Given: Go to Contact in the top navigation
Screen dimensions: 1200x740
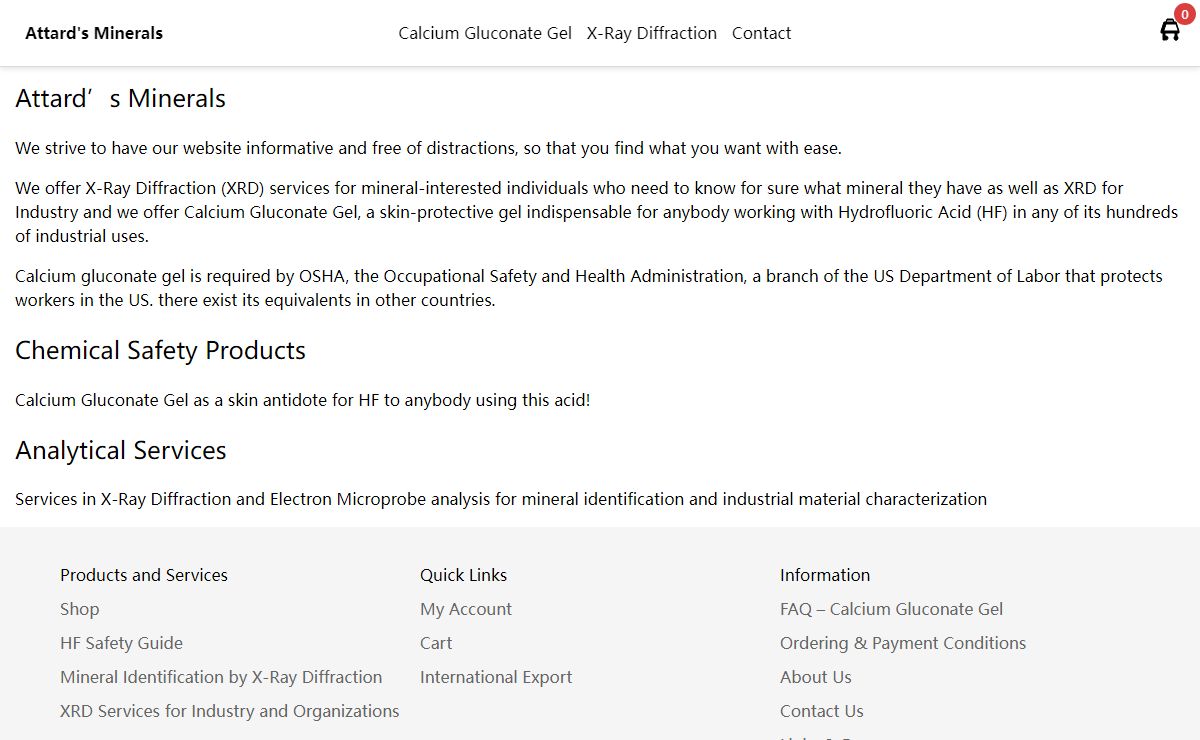Looking at the screenshot, I should coord(761,33).
